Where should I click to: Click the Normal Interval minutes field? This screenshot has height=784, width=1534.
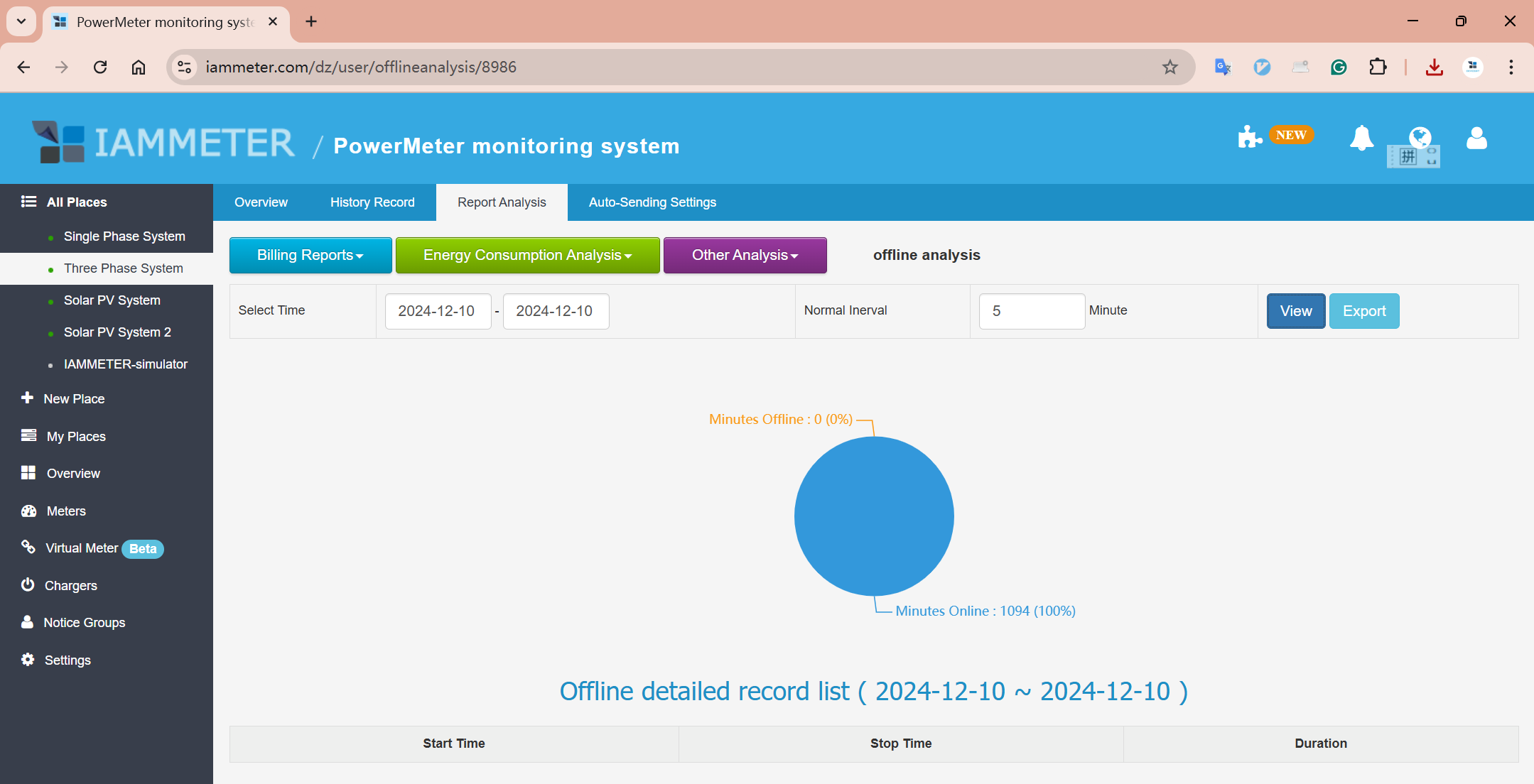click(x=1032, y=311)
